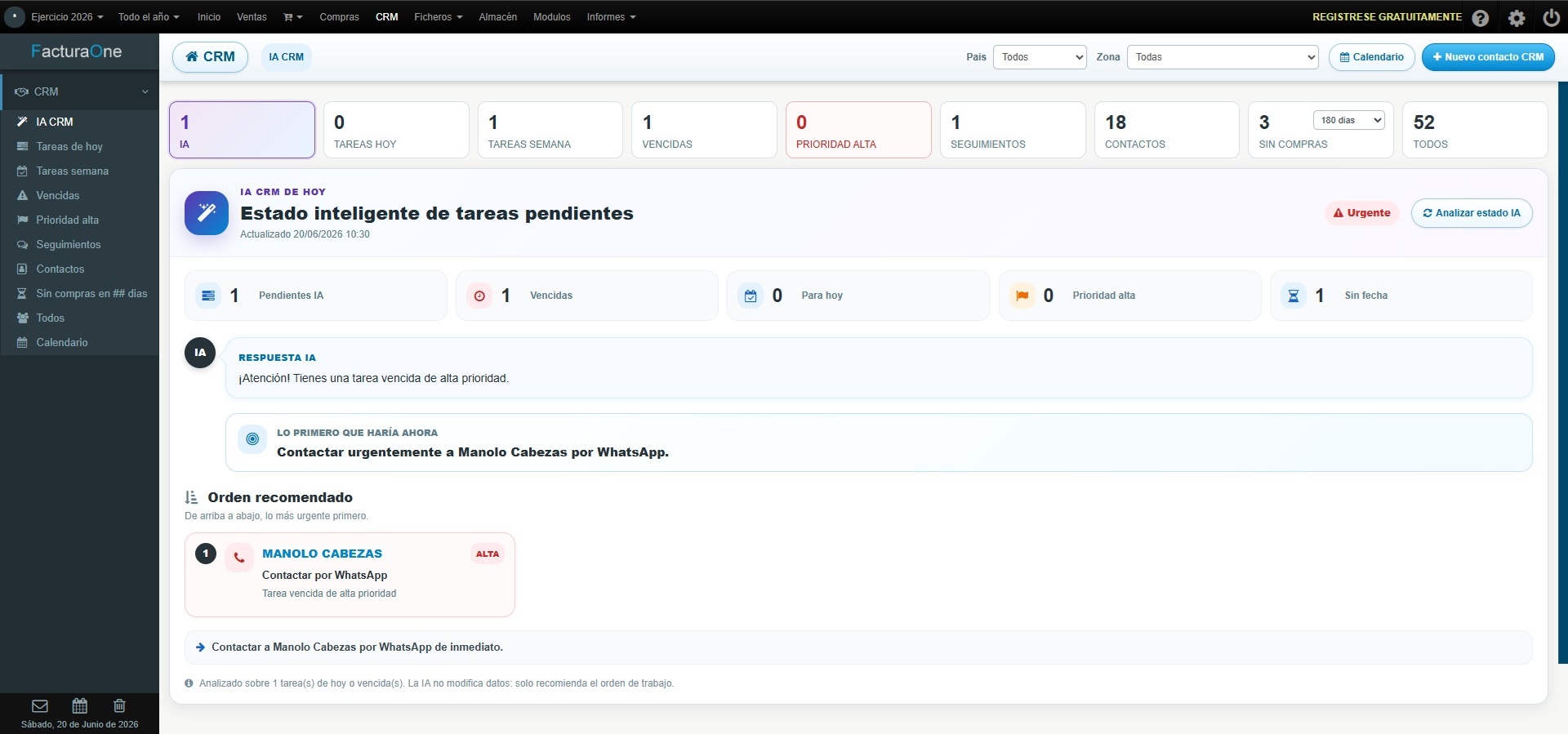The height and width of the screenshot is (734, 1568).
Task: Click the power logout icon
Action: tap(1551, 17)
